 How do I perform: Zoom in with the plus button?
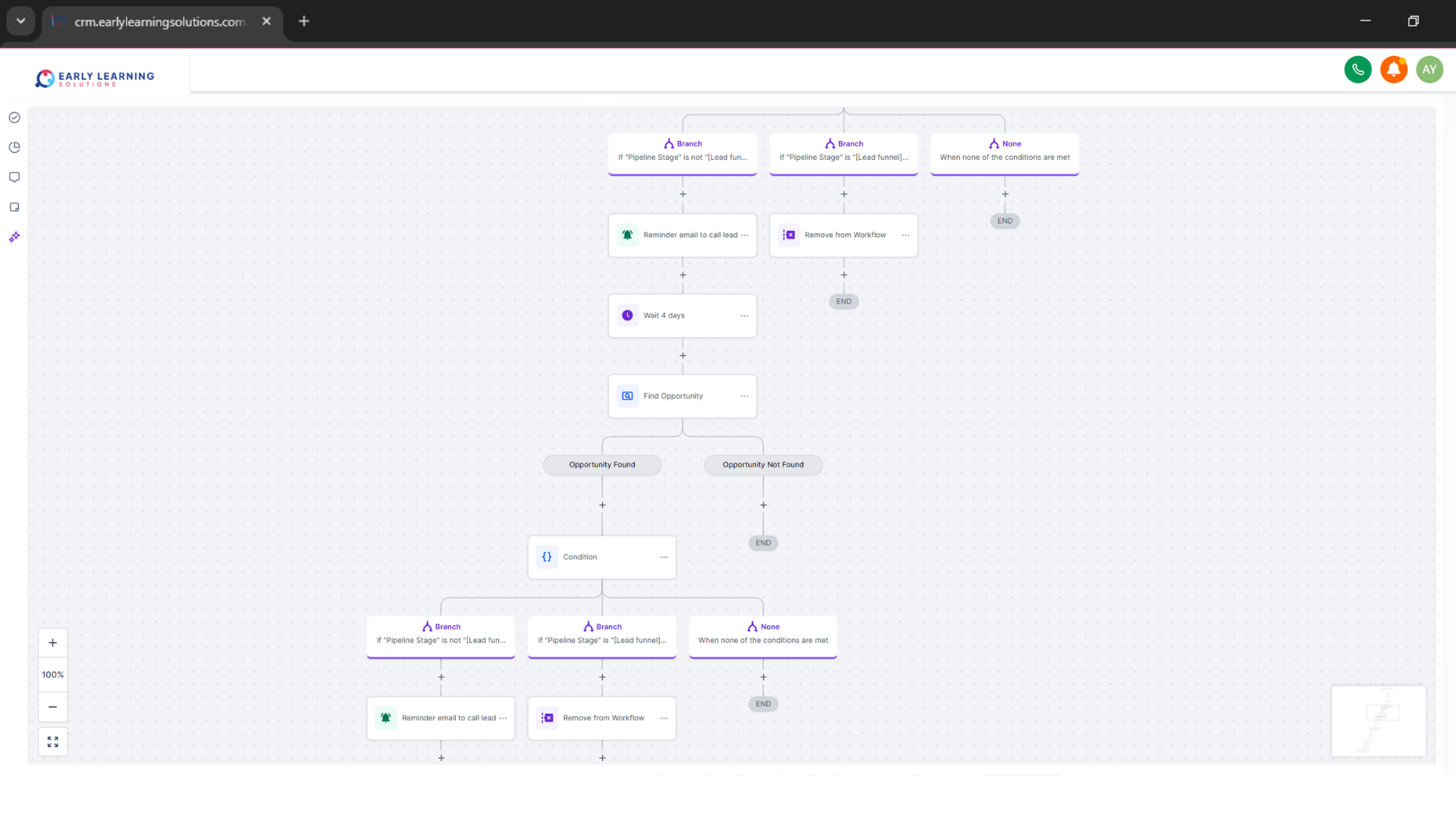pos(52,642)
